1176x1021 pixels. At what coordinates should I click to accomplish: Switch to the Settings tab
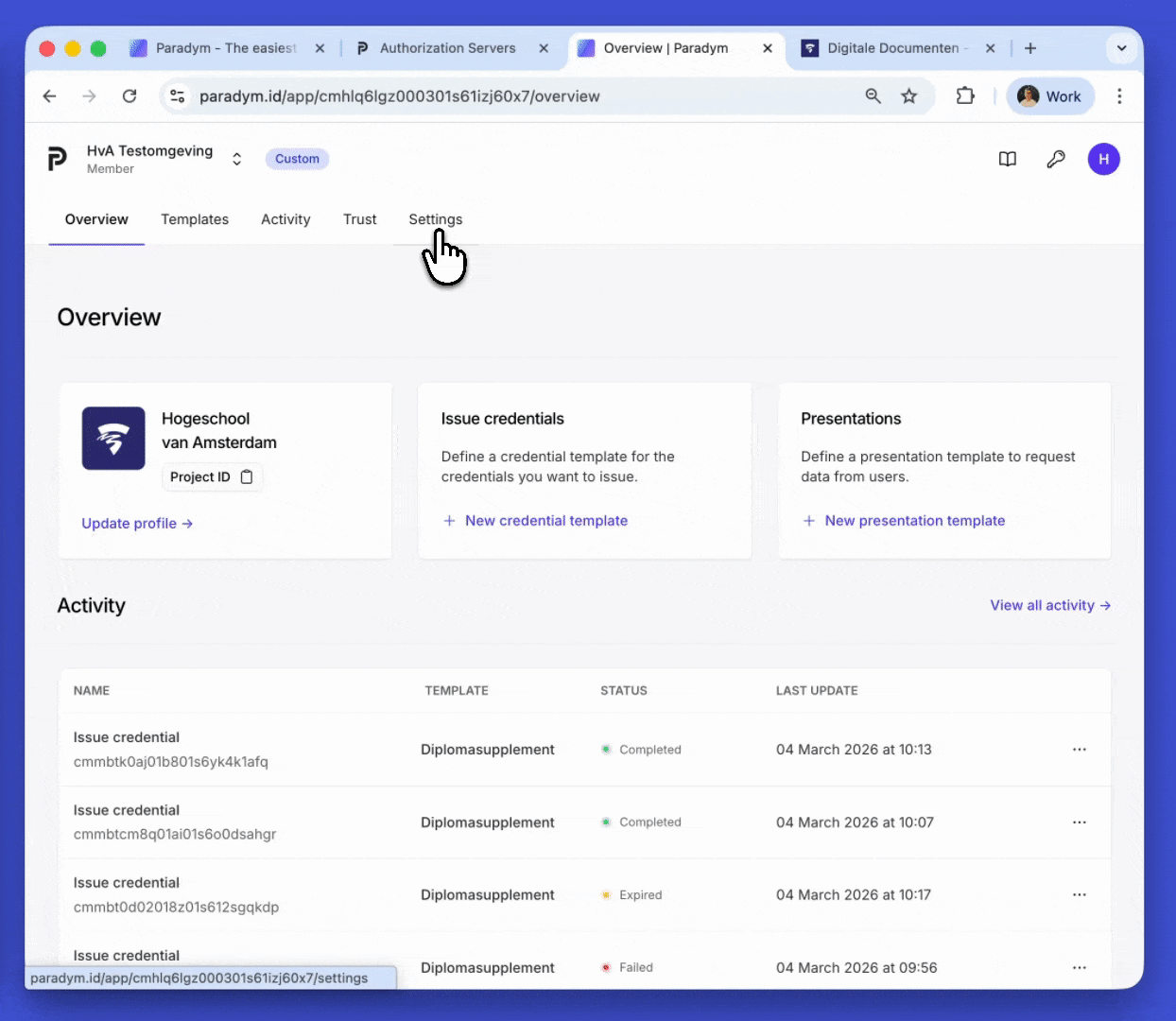pos(435,219)
